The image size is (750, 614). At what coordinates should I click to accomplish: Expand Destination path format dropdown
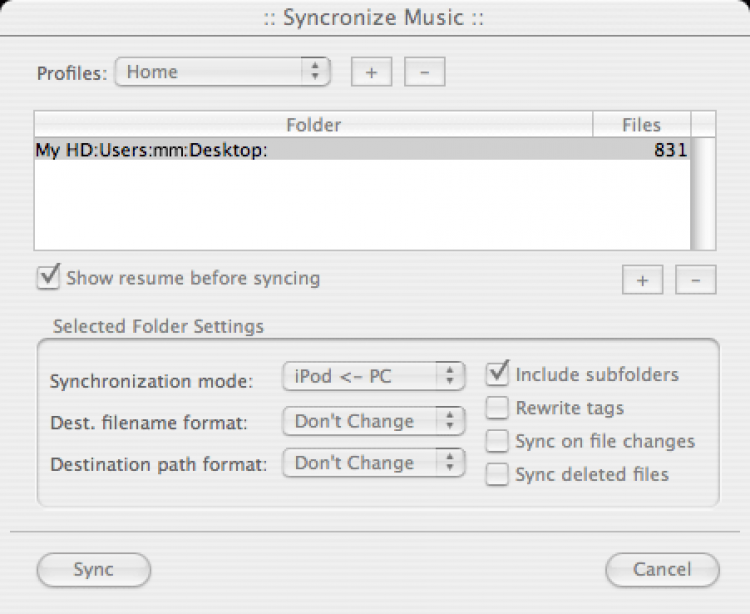(374, 463)
